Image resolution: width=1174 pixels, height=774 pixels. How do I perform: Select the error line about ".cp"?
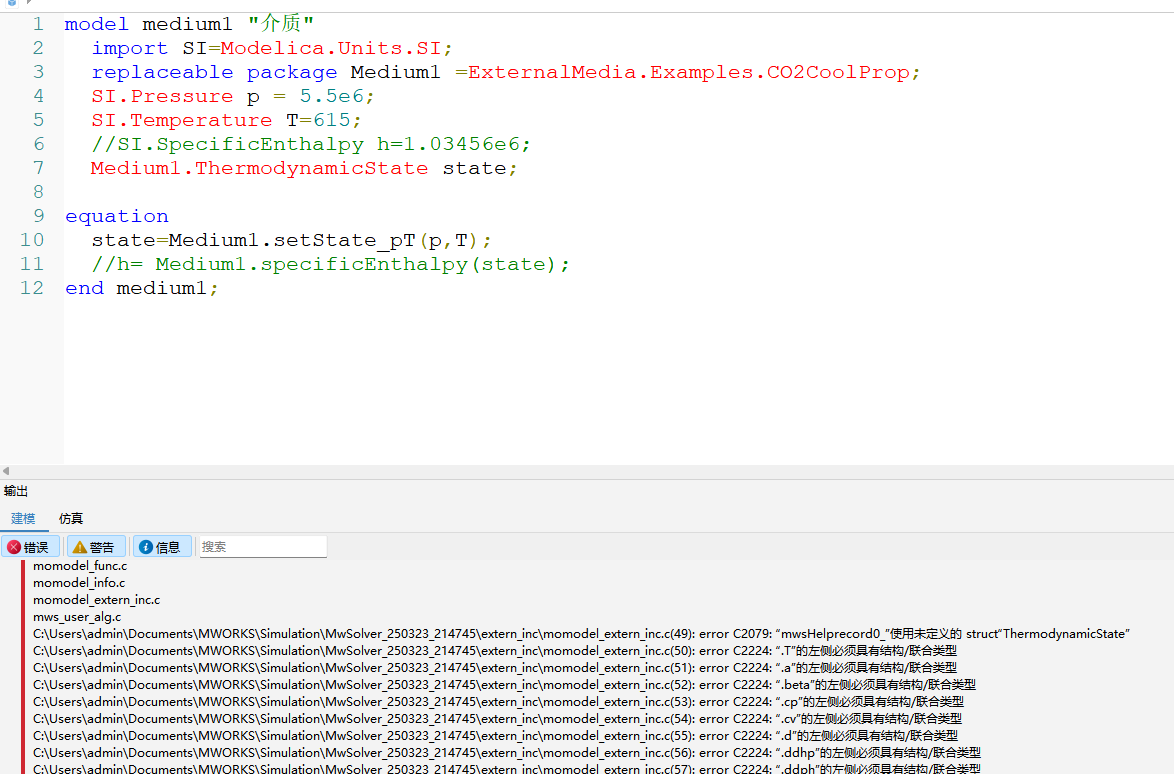[499, 702]
